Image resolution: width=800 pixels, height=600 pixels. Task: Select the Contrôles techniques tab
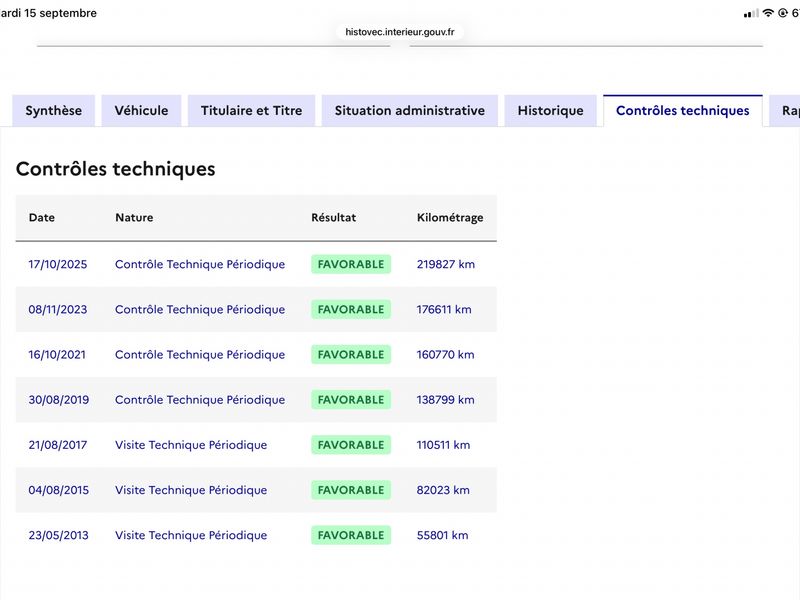tap(683, 111)
